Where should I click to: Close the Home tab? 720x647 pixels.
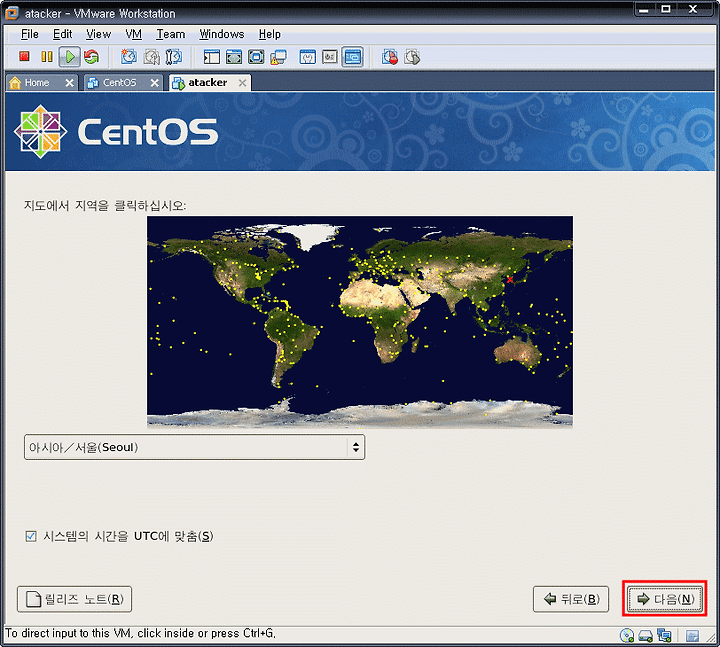(x=69, y=83)
